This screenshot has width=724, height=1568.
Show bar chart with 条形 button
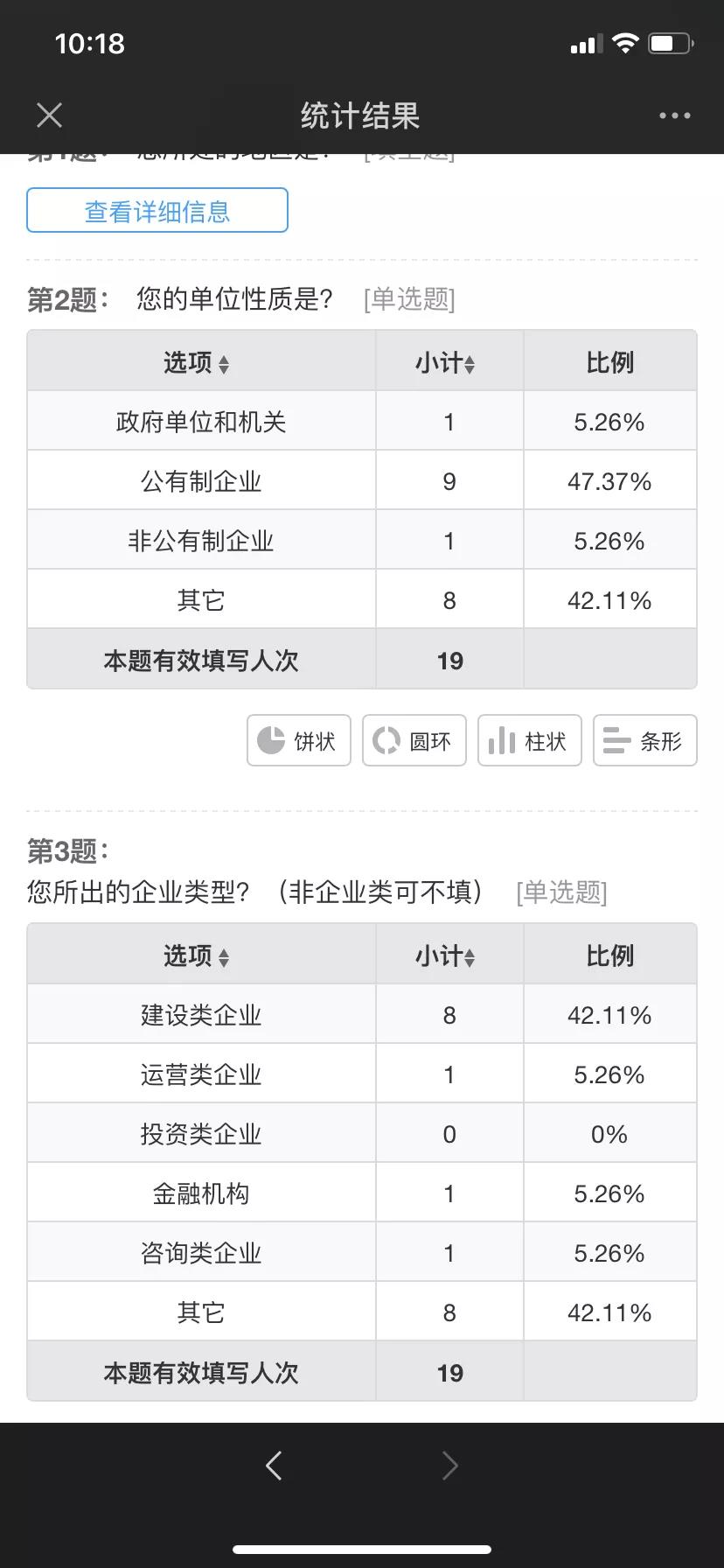(645, 741)
